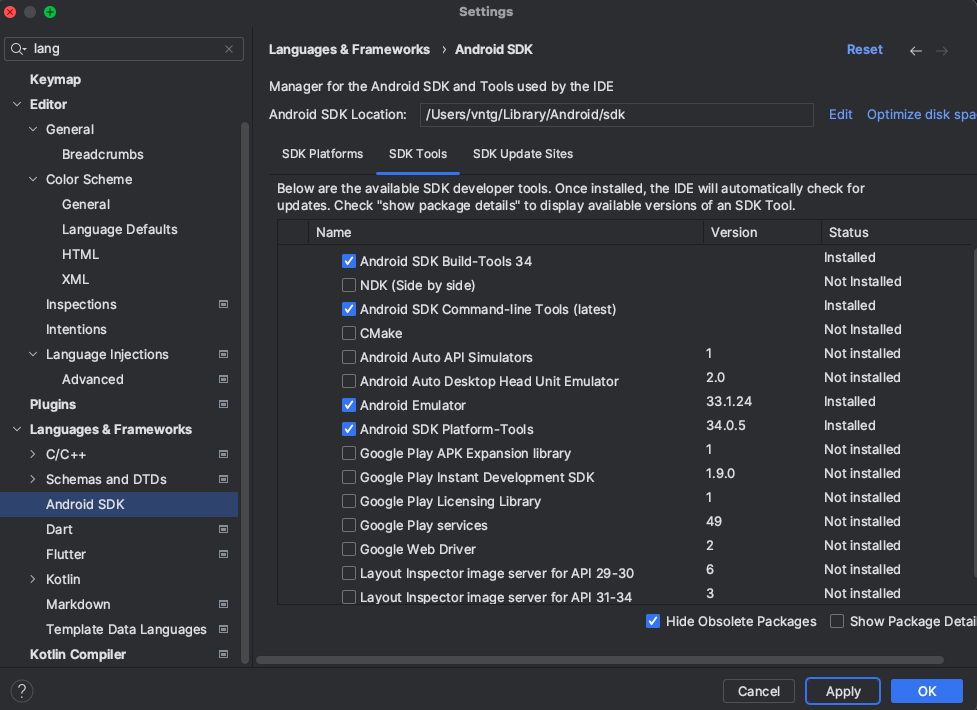The height and width of the screenshot is (710, 977).
Task: Click project-level icon next to Plugins
Action: pos(223,404)
